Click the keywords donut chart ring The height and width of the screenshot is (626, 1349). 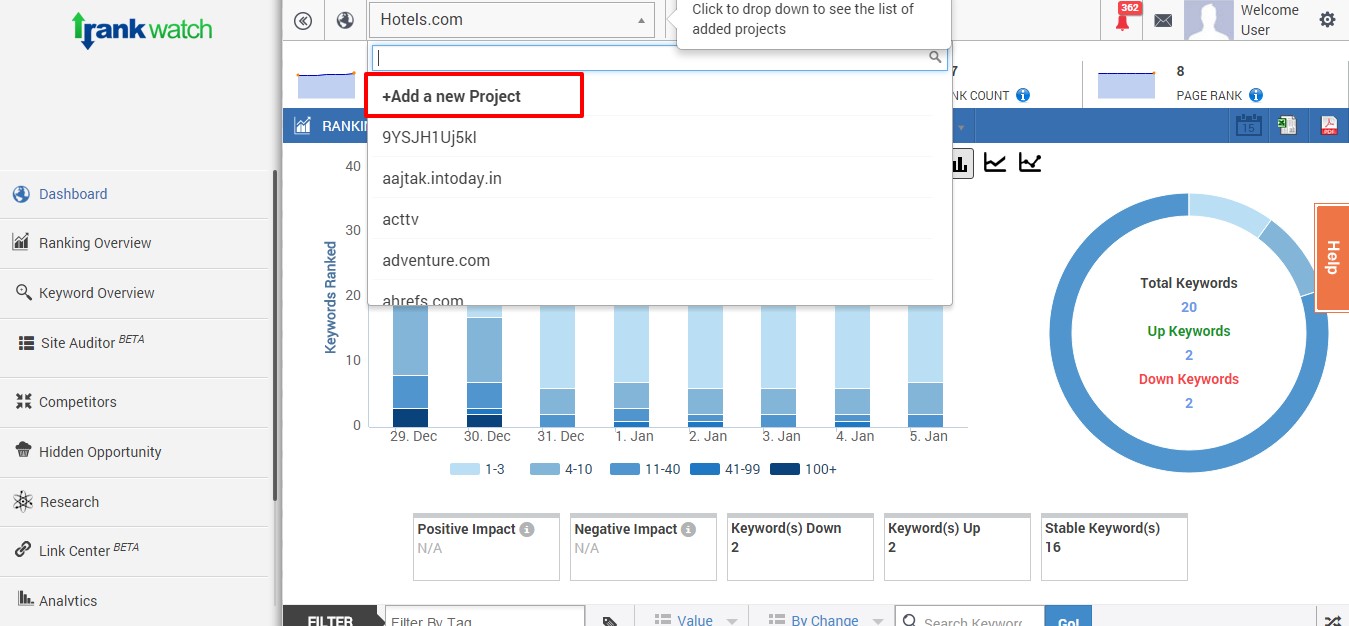click(x=1189, y=334)
